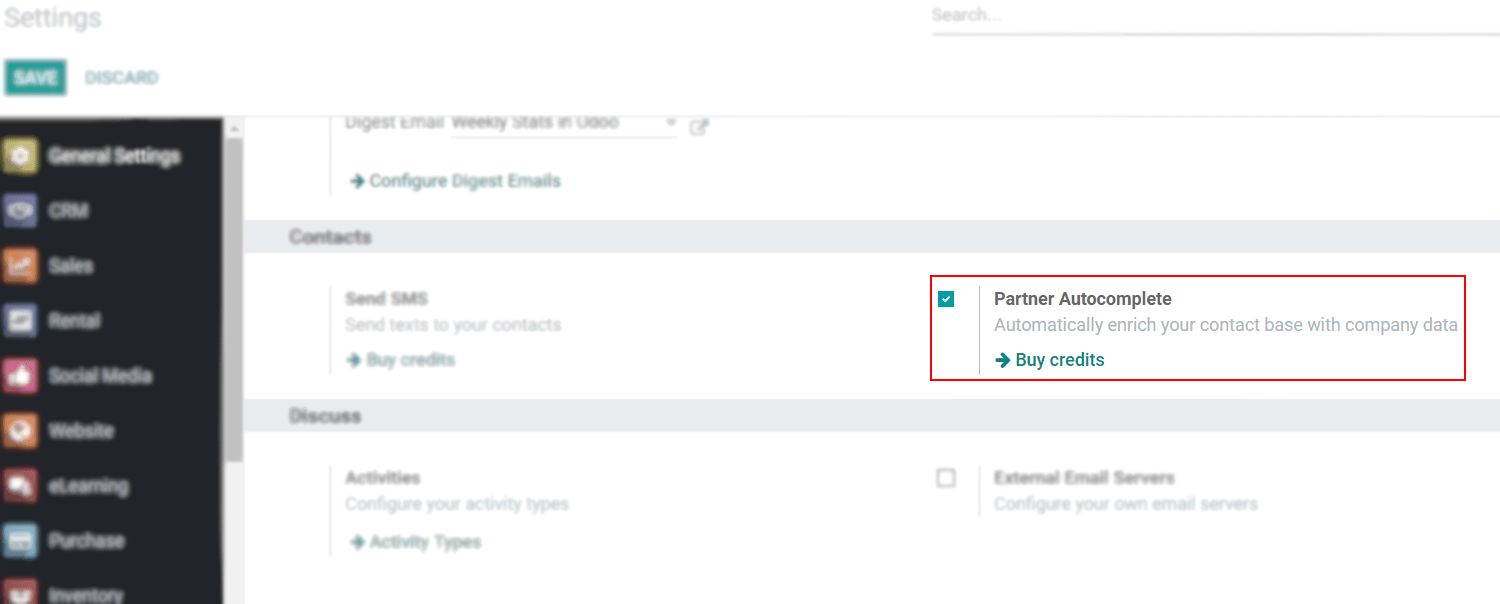This screenshot has width=1500, height=604.
Task: Select the Purchase app icon
Action: [20, 540]
